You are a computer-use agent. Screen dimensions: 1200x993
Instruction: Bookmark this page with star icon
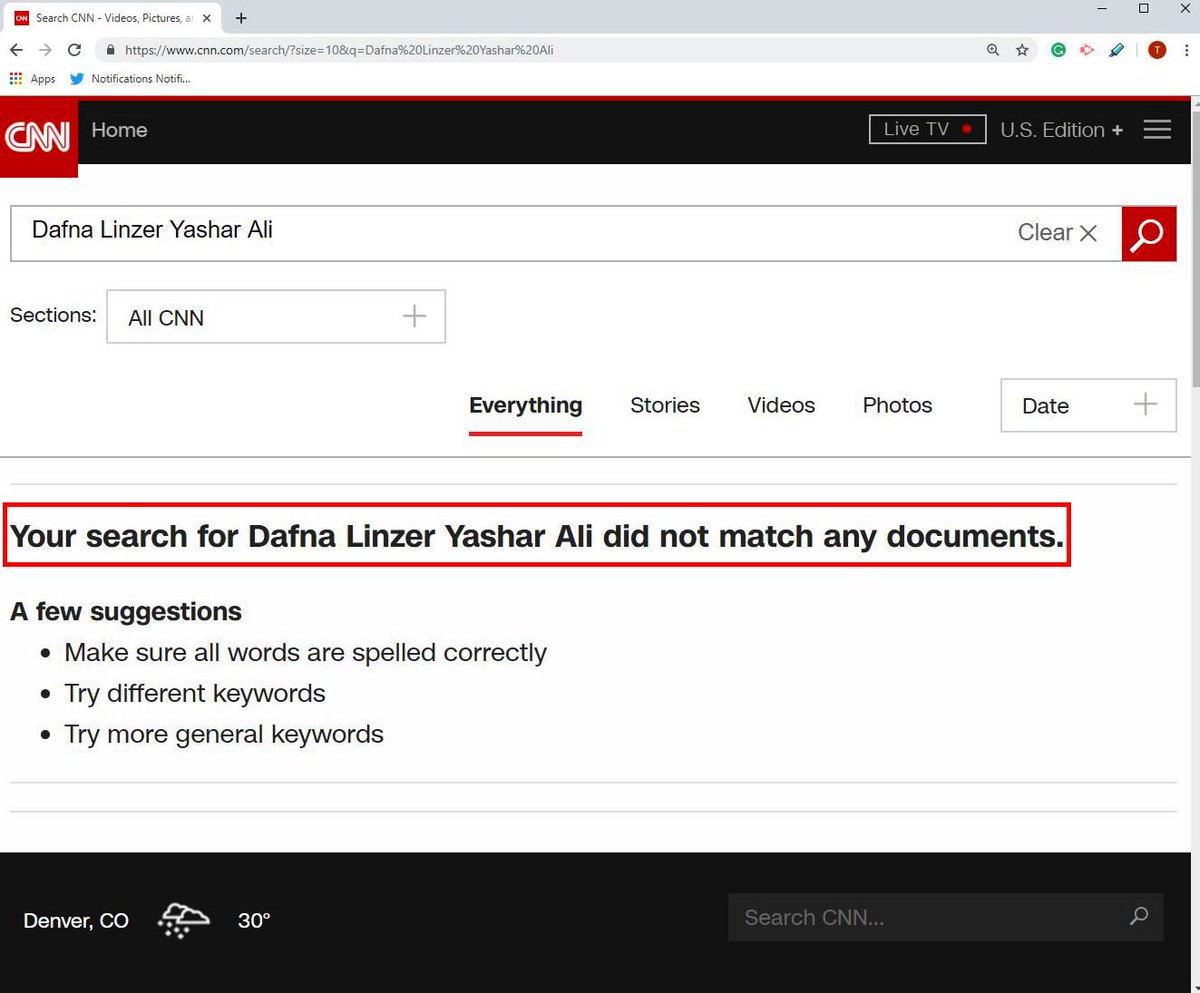pos(1022,50)
